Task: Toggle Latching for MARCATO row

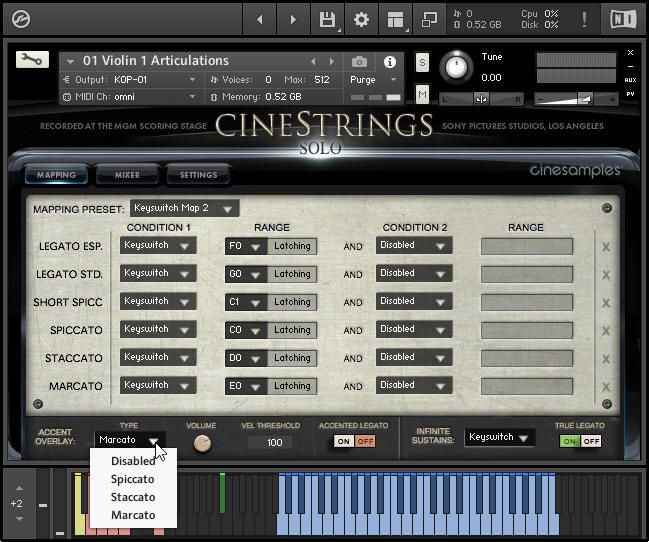Action: [x=292, y=386]
